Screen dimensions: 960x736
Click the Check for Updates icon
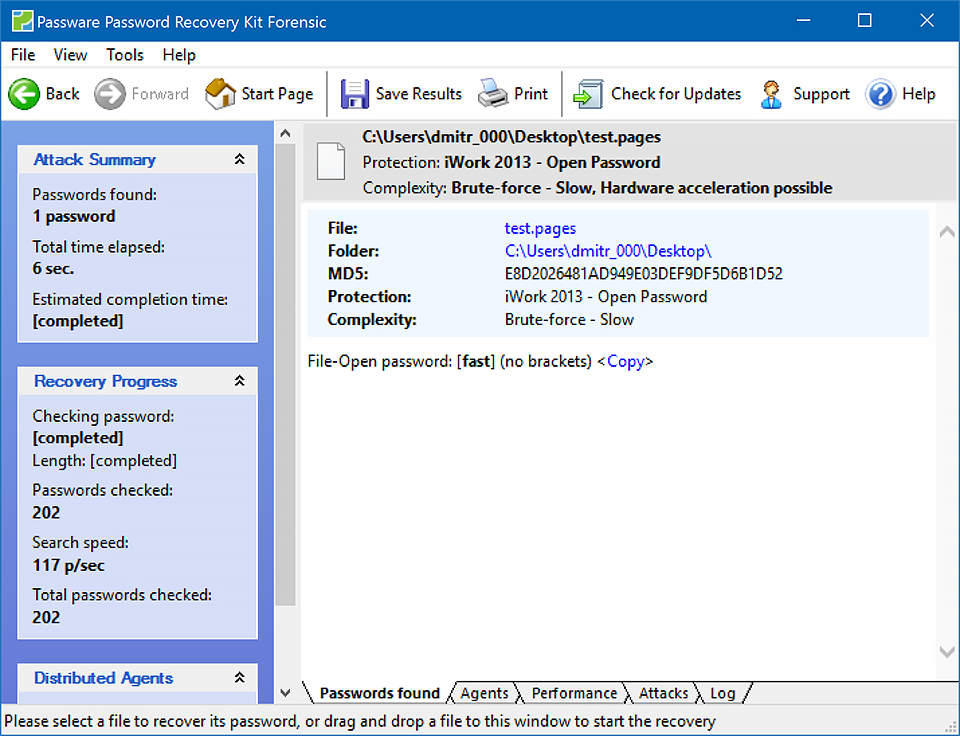pos(588,94)
